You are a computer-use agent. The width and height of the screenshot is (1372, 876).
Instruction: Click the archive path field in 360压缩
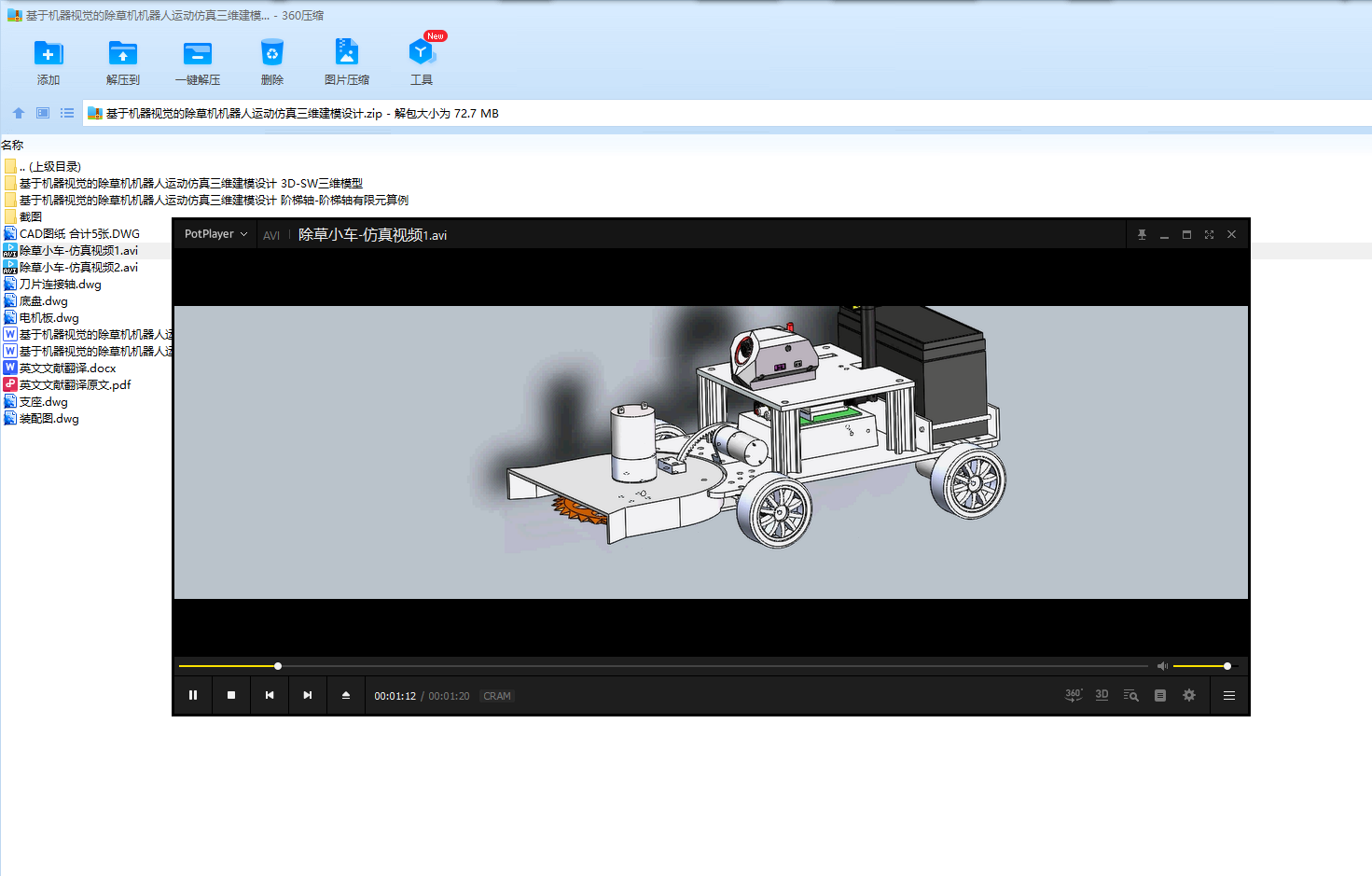pos(728,113)
